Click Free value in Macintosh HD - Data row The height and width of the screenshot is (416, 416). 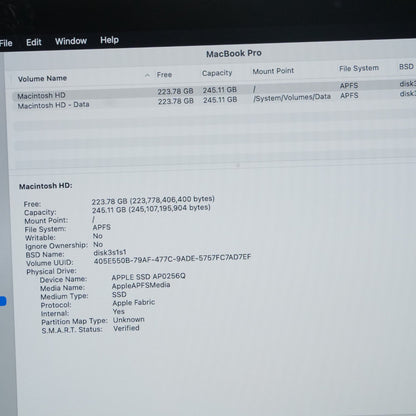(176, 101)
